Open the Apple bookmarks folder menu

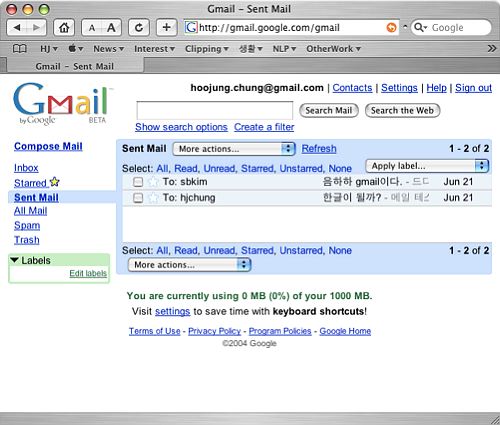(x=76, y=49)
